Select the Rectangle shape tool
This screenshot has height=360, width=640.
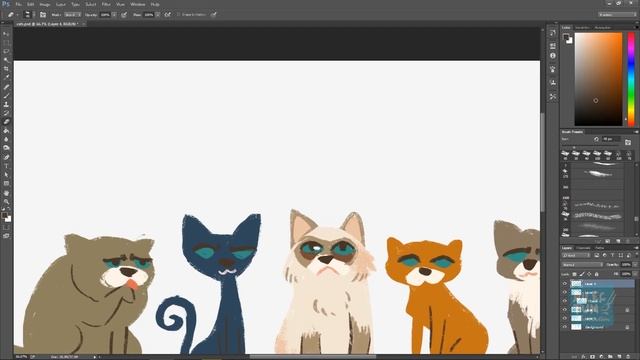(x=6, y=183)
